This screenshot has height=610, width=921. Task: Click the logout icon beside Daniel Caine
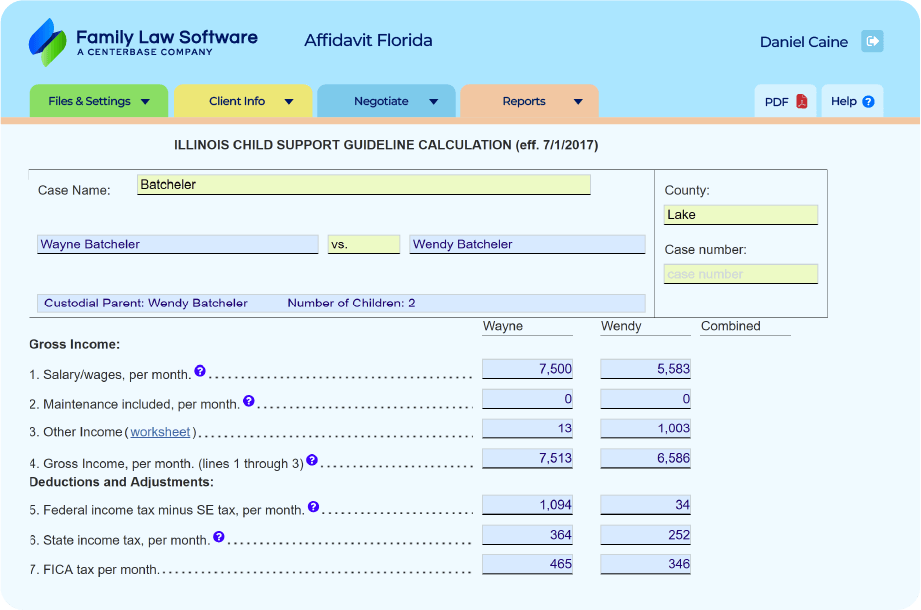coord(872,41)
